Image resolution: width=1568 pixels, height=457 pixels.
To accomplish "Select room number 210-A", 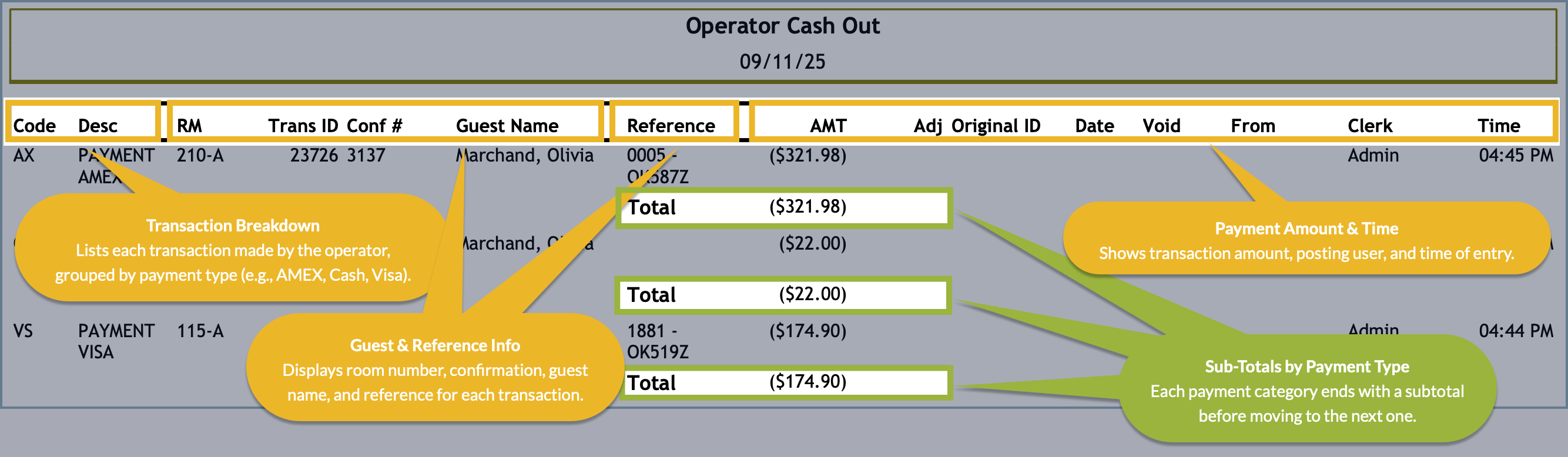I will click(x=200, y=156).
